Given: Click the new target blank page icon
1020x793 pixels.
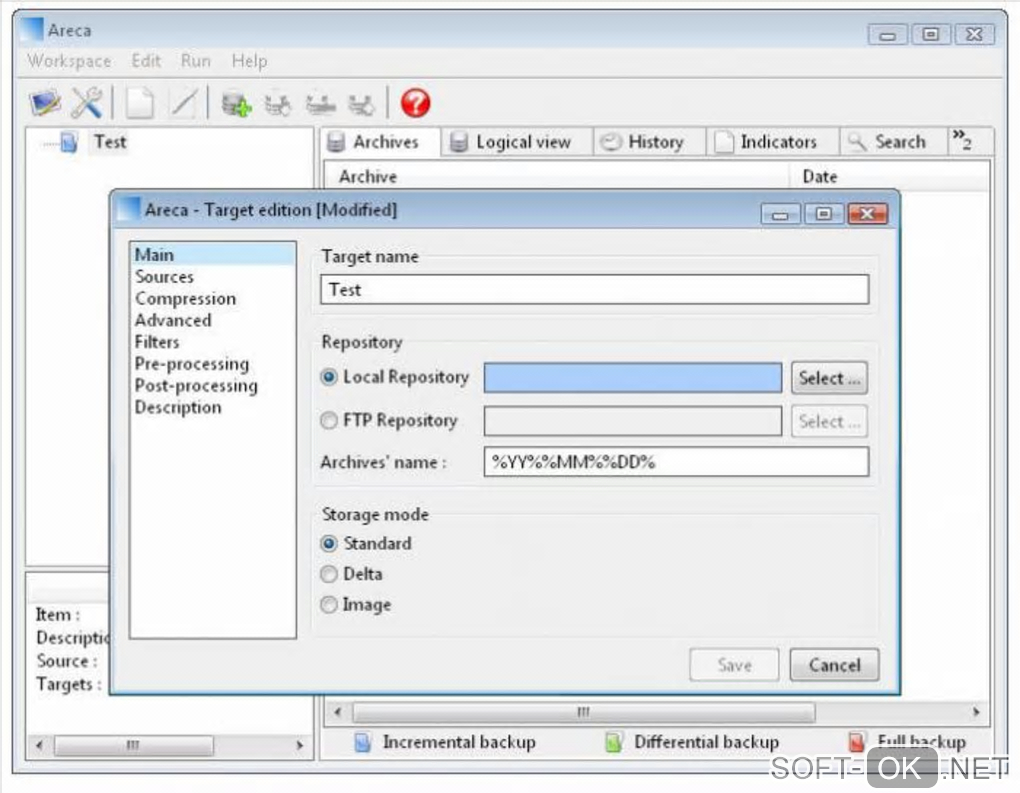Looking at the screenshot, I should (140, 103).
